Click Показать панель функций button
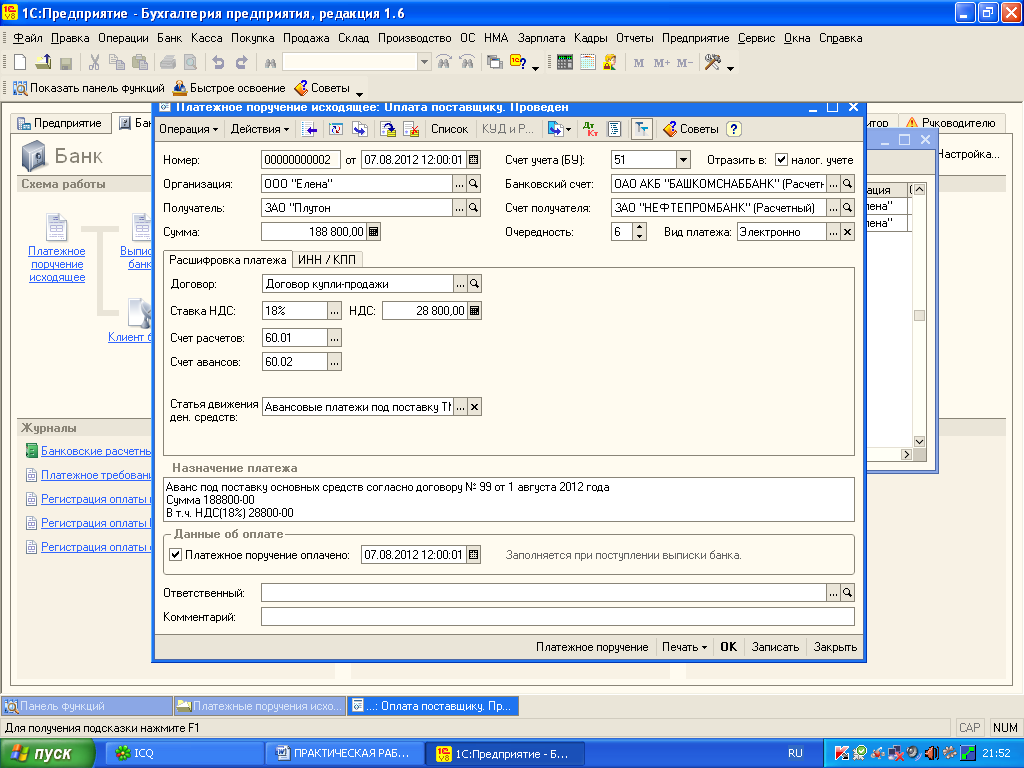 [x=89, y=88]
